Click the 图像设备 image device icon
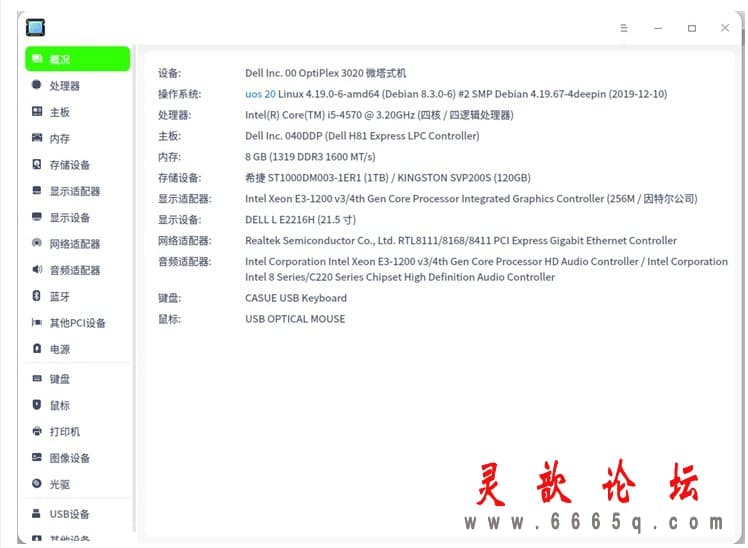 [37, 457]
